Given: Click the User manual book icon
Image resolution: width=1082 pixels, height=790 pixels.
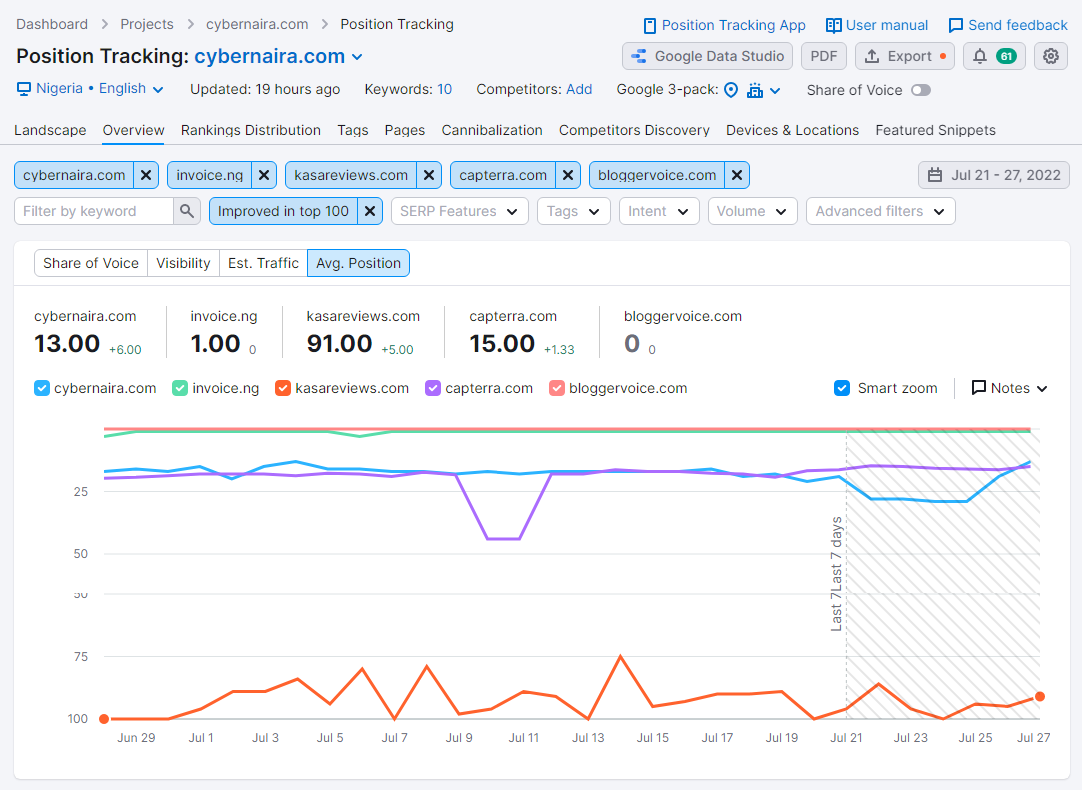Looking at the screenshot, I should coord(834,26).
